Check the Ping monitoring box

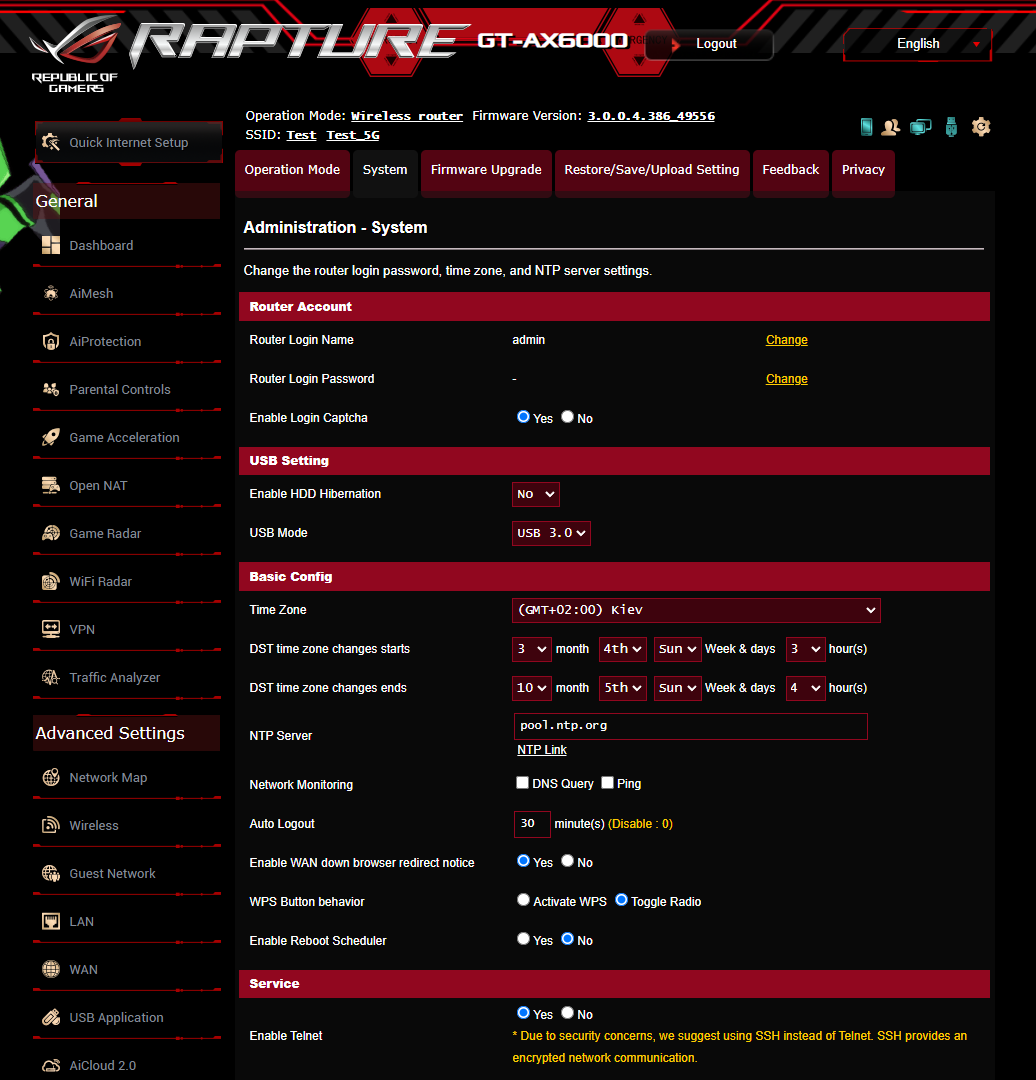point(608,782)
